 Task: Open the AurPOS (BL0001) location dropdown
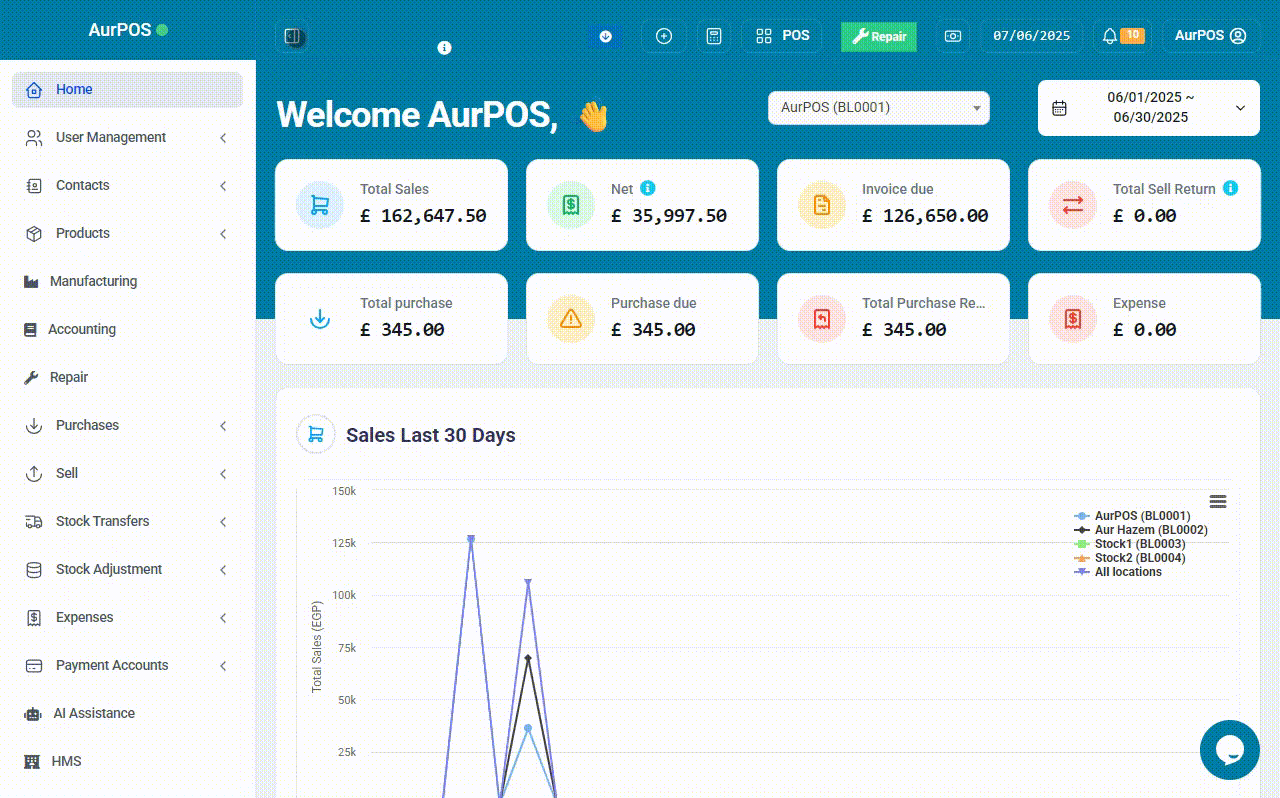coord(879,108)
